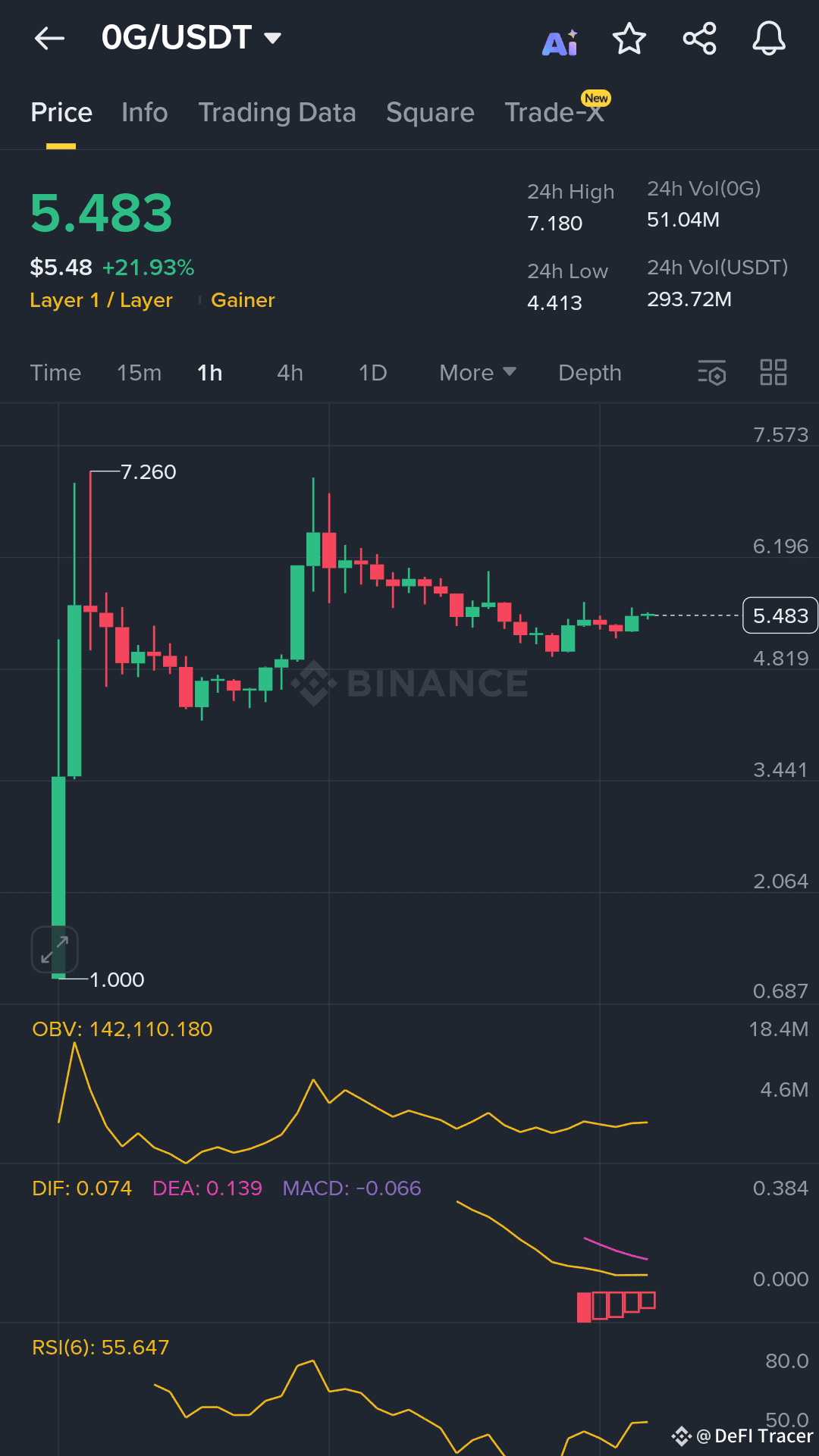
Task: Open the 0G/USDT pair selector dropdown
Action: coord(192,38)
